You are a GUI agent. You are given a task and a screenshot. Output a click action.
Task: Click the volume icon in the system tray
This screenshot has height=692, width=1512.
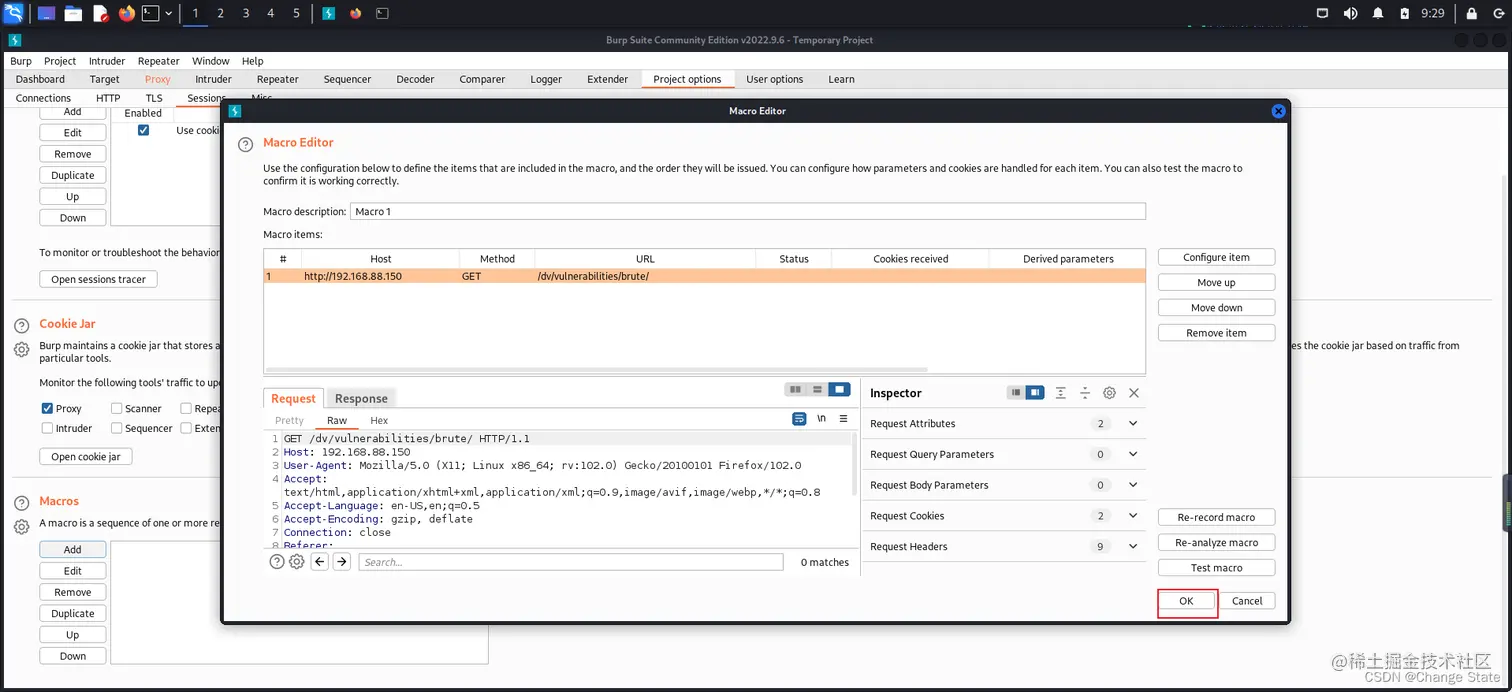click(x=1351, y=14)
